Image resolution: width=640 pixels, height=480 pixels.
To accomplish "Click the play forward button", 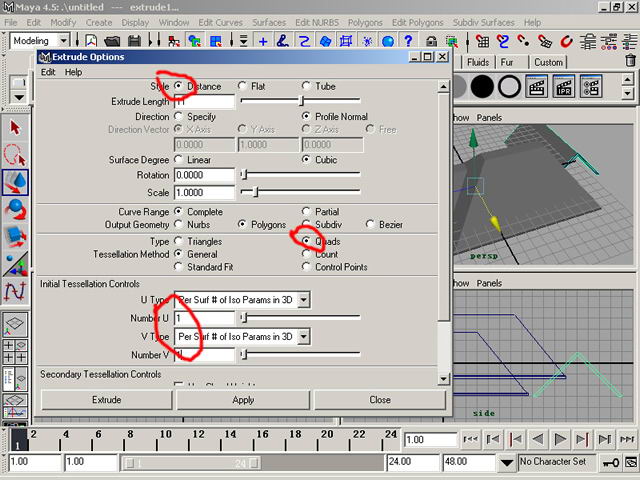I will pos(560,440).
